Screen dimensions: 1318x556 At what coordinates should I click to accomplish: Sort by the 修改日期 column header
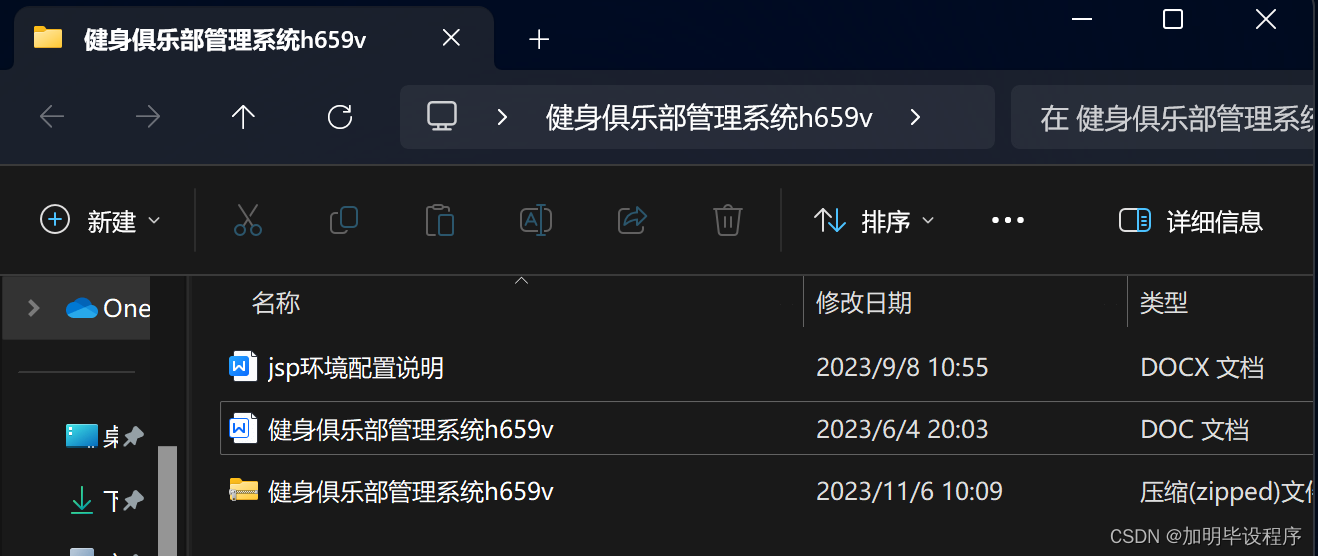[x=864, y=303]
